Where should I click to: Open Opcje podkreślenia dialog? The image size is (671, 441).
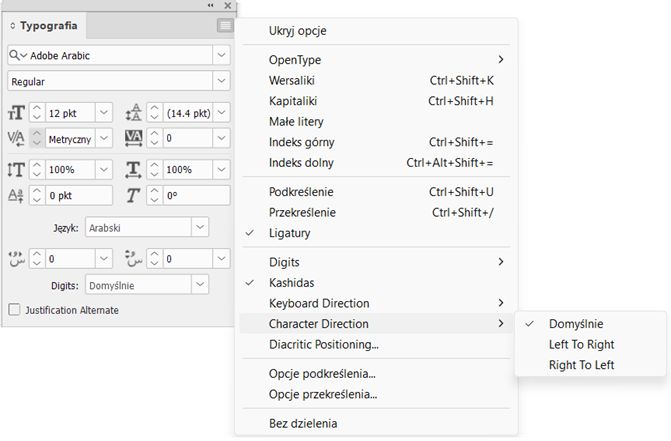(377, 374)
